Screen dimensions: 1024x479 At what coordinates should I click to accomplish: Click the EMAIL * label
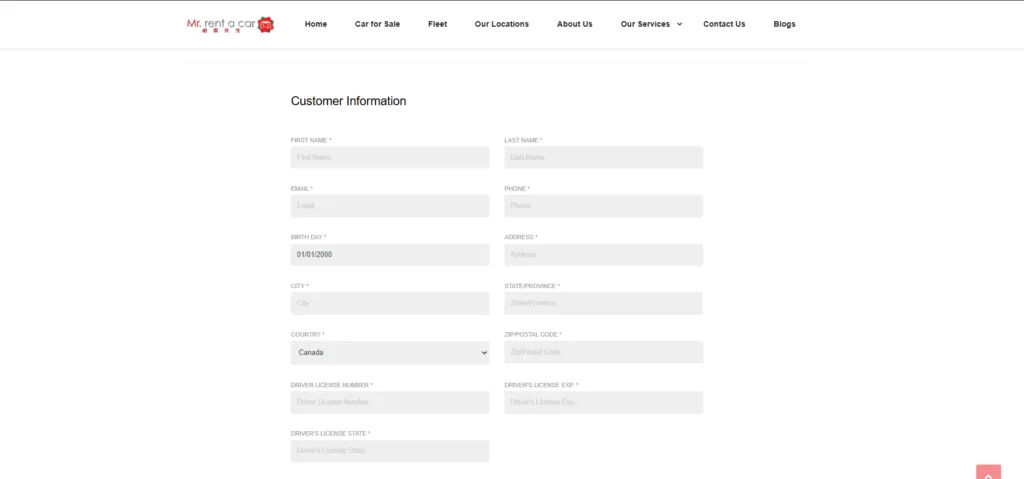[x=302, y=189]
